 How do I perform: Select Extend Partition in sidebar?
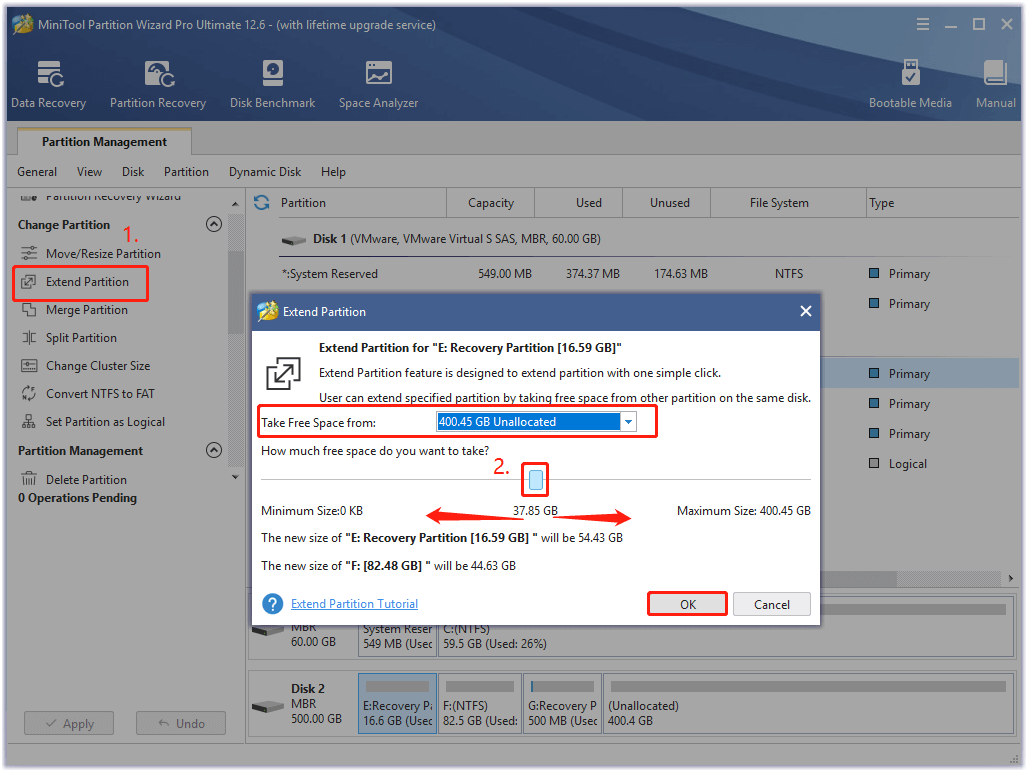pos(87,282)
